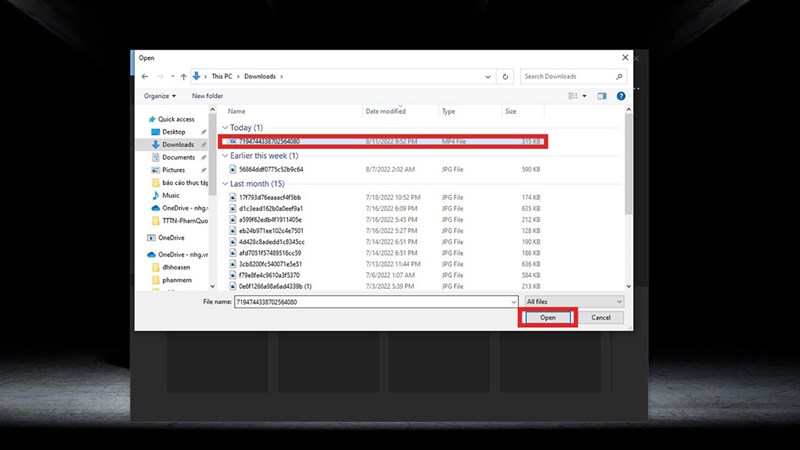This screenshot has width=800, height=450.
Task: Open the Help question mark icon
Action: point(621,96)
